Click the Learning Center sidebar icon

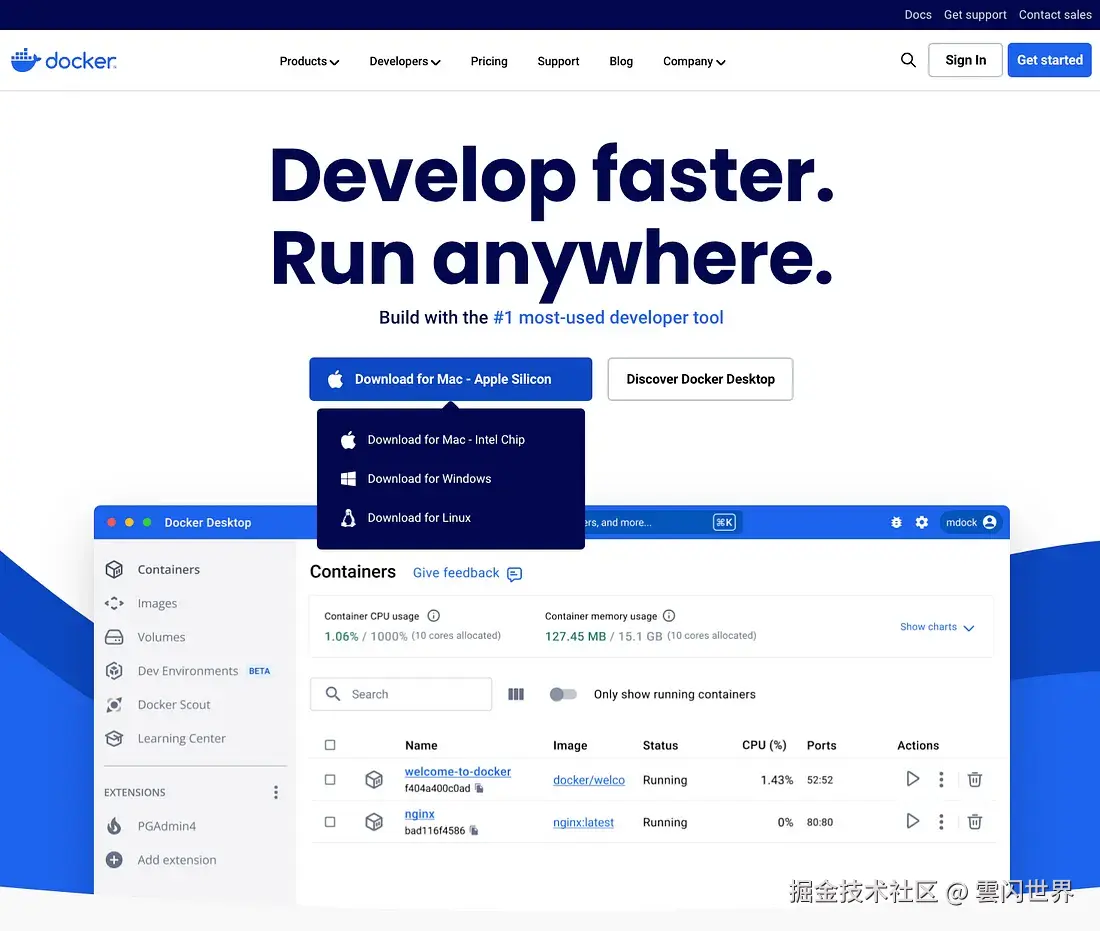(x=114, y=738)
